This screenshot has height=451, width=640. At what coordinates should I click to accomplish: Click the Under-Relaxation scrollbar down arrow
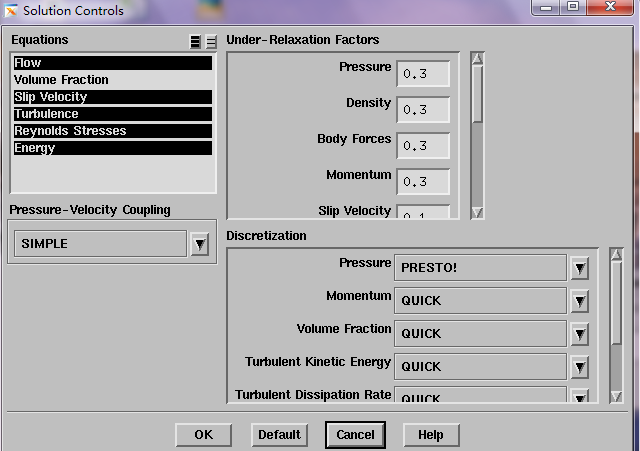pyautogui.click(x=477, y=212)
